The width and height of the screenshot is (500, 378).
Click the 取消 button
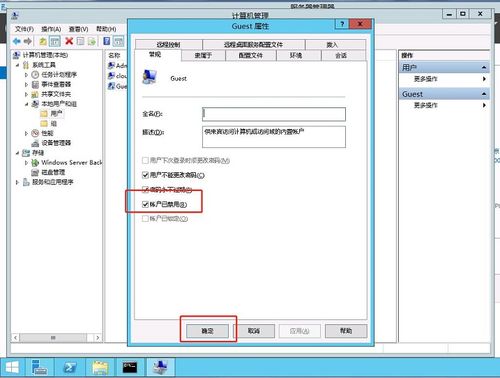tap(254, 331)
